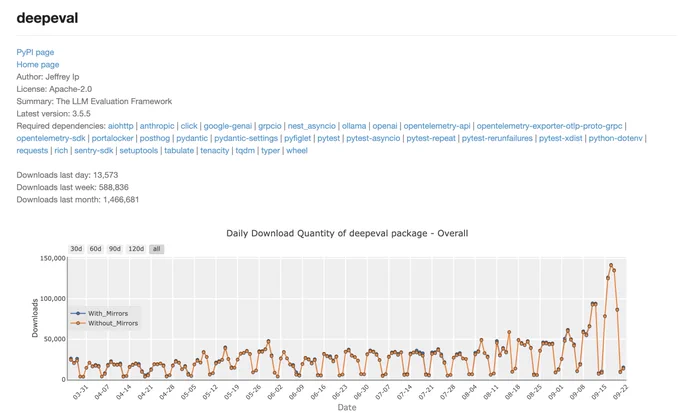This screenshot has width=680, height=418.
Task: Click the 08-11 date axis label
Action: pos(491,392)
